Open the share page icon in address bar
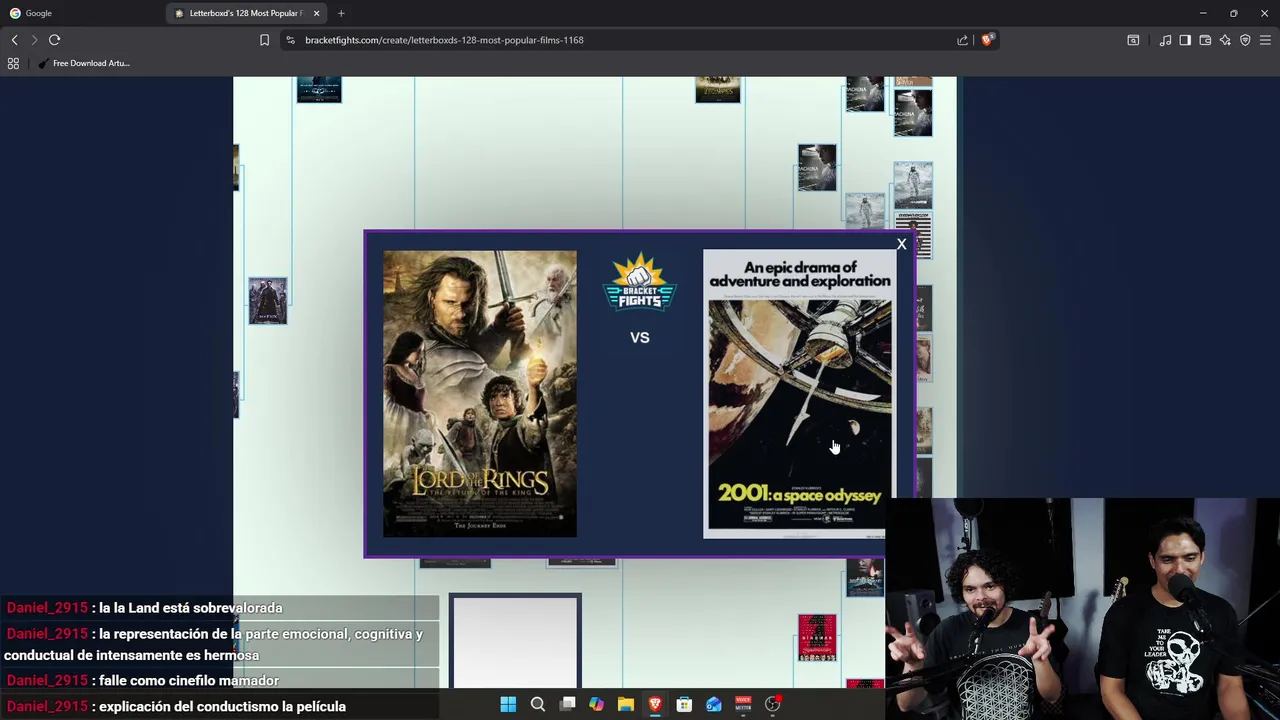Image resolution: width=1280 pixels, height=720 pixels. click(x=962, y=40)
